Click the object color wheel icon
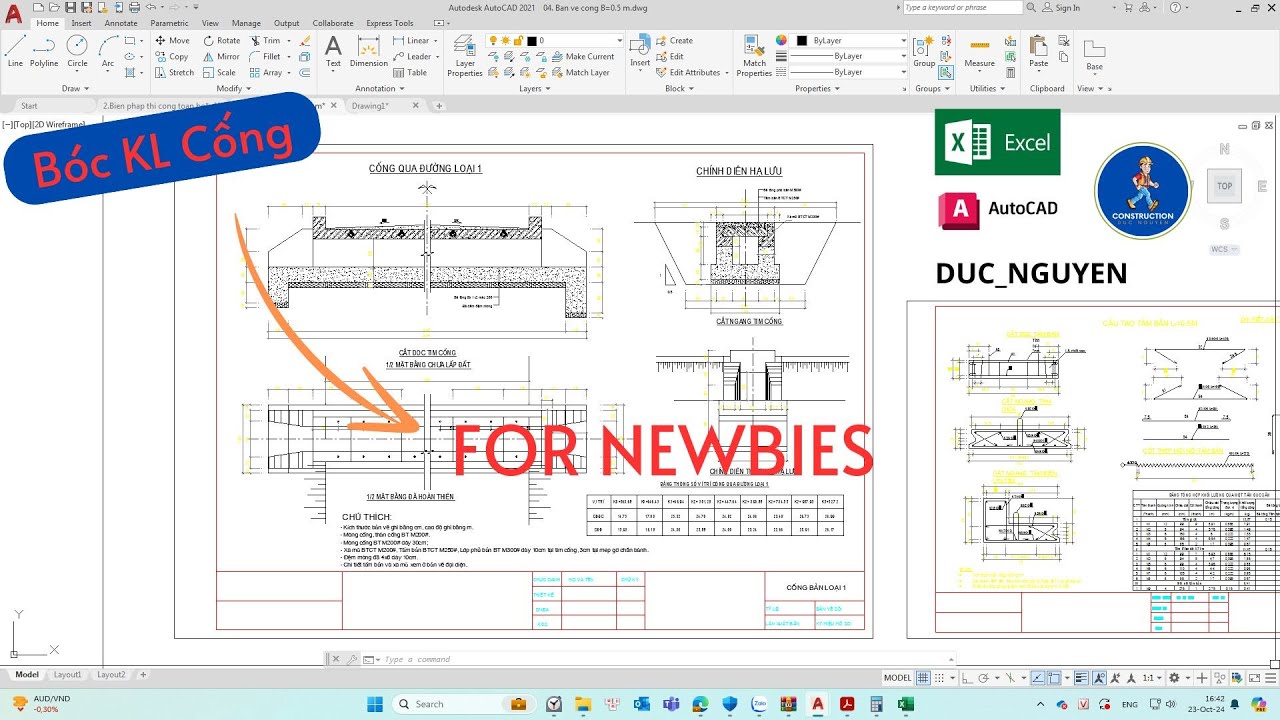This screenshot has height=720, width=1280. (782, 41)
